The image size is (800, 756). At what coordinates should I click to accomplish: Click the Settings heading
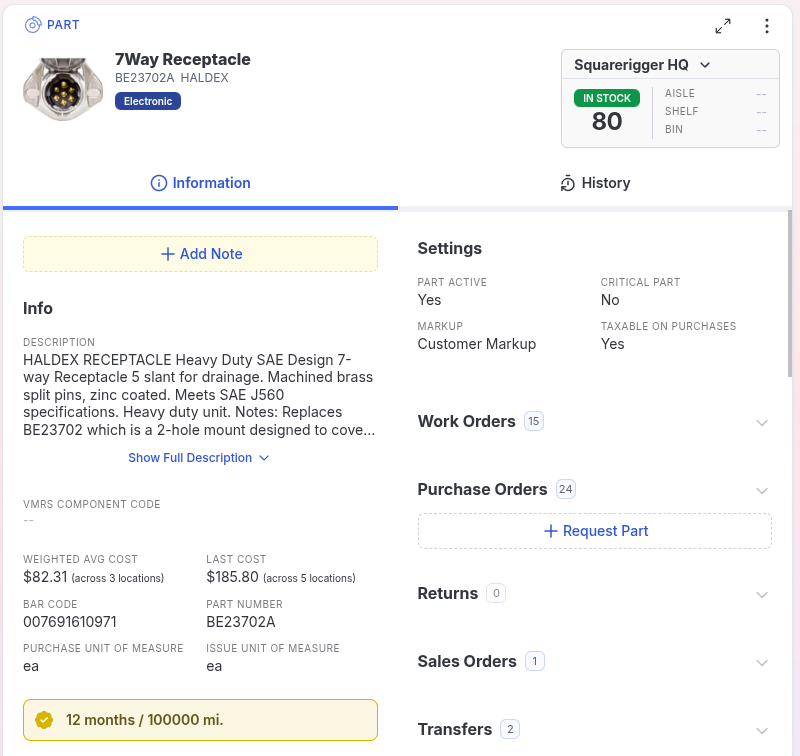(449, 248)
